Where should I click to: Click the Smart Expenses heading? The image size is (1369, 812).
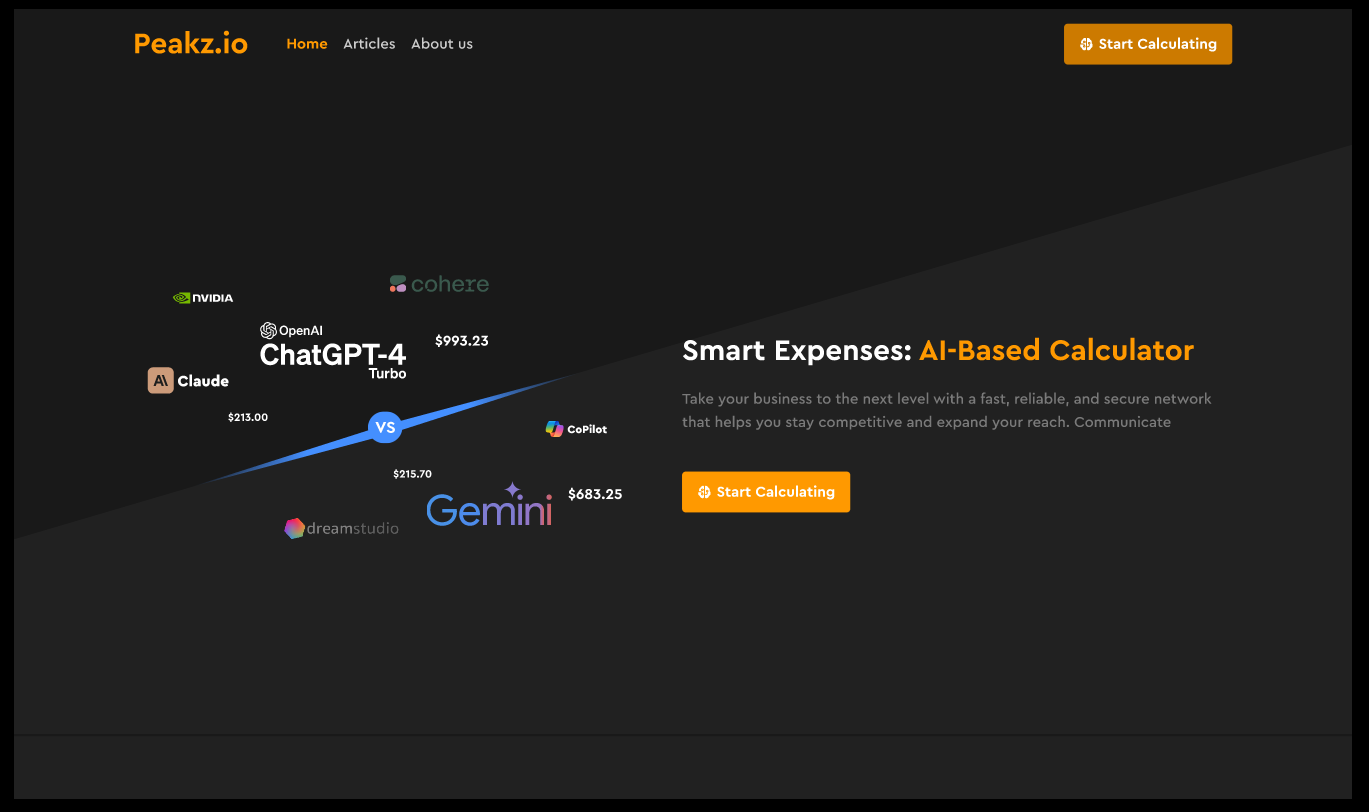pyautogui.click(x=938, y=351)
